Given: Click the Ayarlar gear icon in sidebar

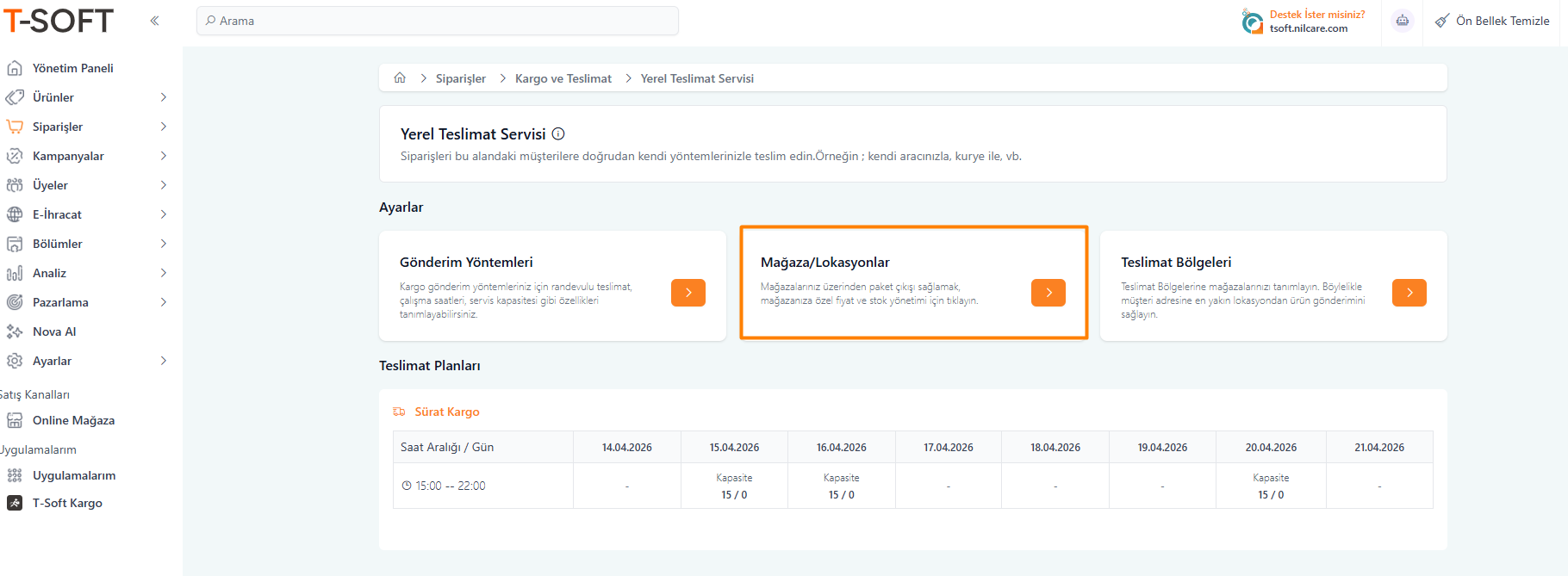Looking at the screenshot, I should [x=15, y=361].
